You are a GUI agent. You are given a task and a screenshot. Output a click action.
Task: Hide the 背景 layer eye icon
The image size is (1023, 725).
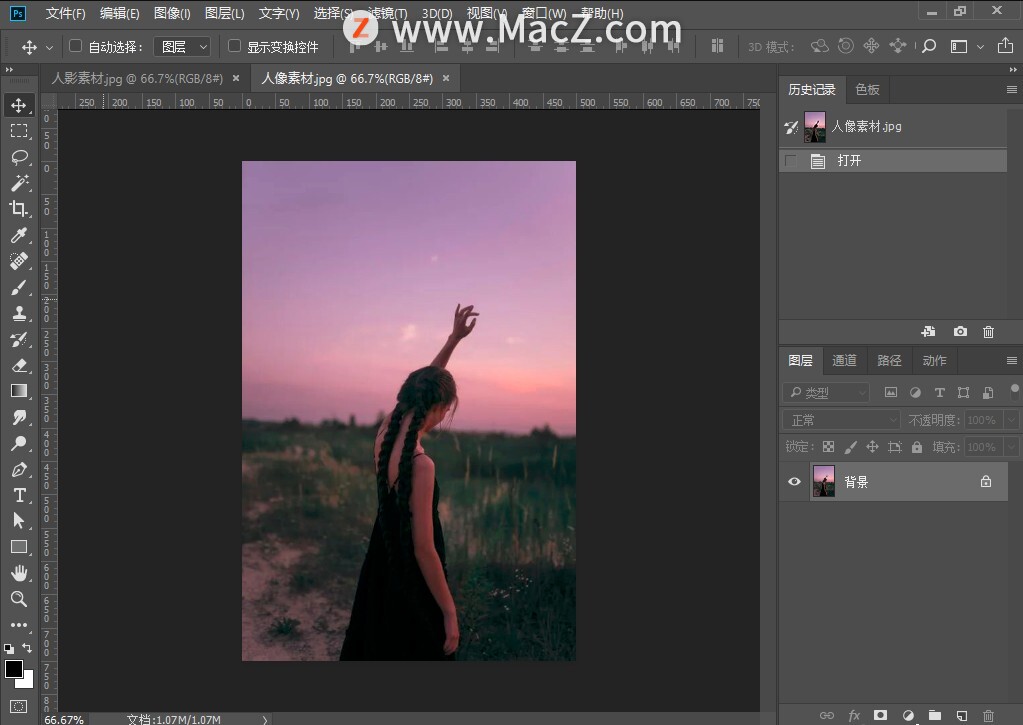point(794,482)
